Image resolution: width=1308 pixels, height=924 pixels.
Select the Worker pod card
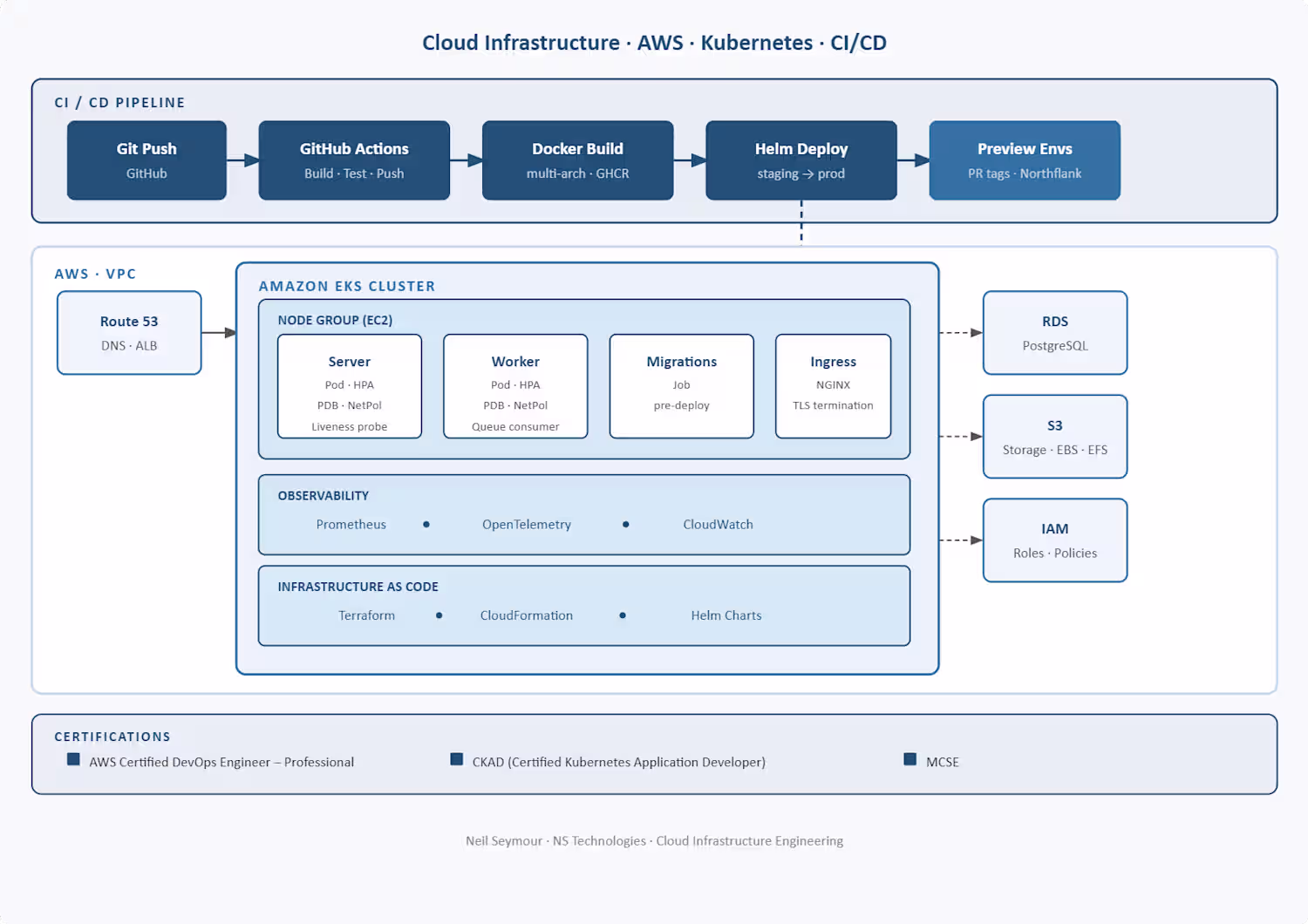pyautogui.click(x=515, y=386)
